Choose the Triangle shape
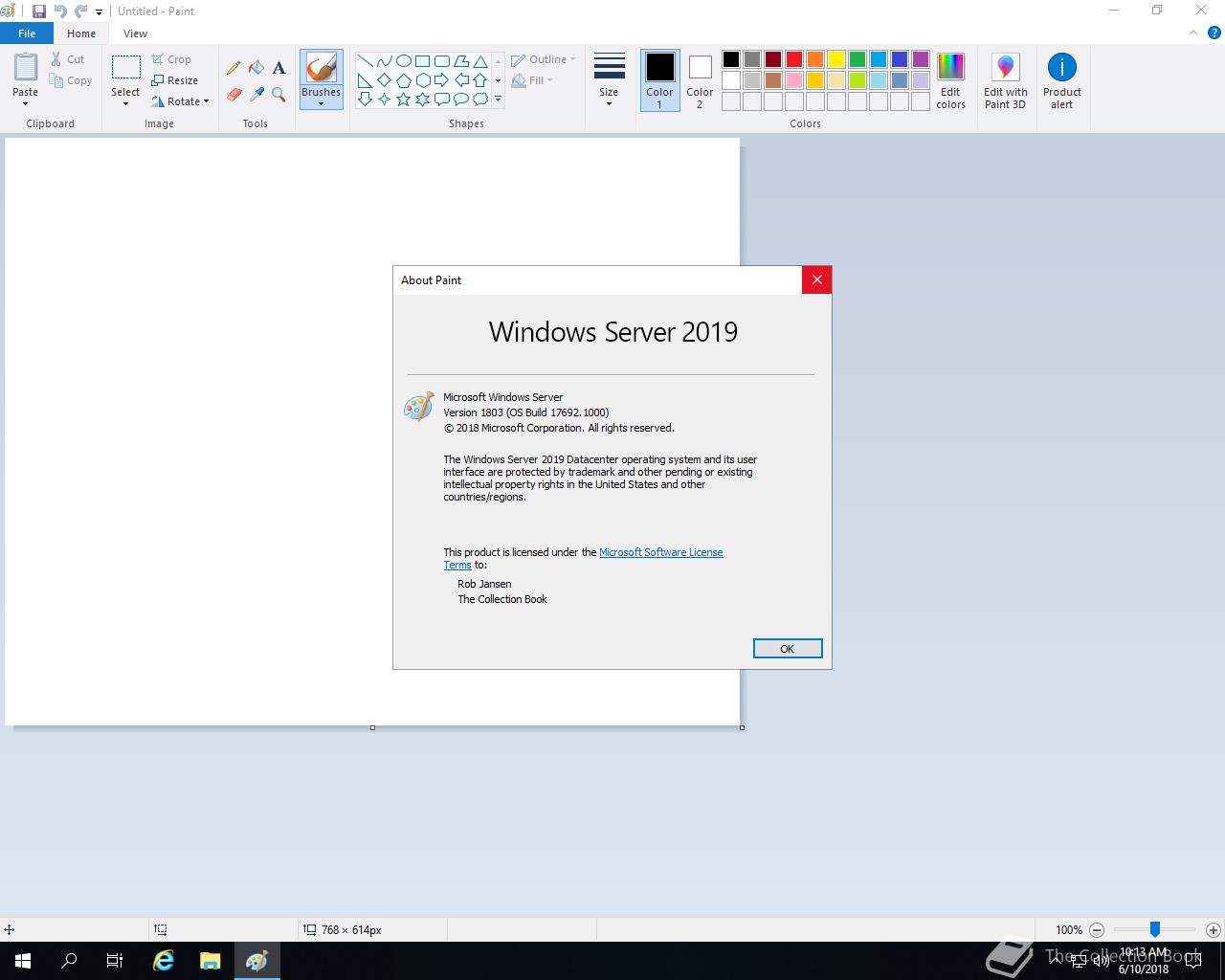 click(480, 61)
